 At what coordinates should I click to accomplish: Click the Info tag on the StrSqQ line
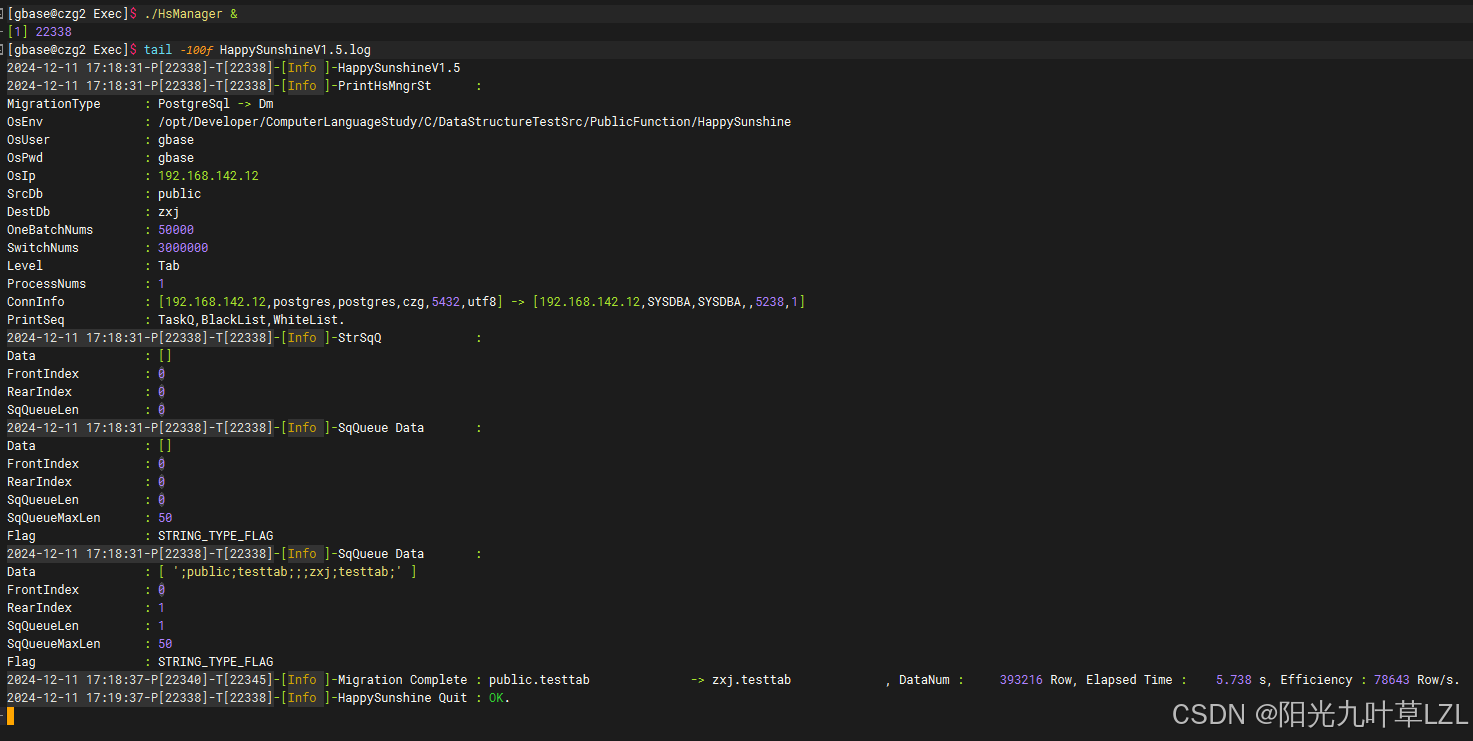302,338
